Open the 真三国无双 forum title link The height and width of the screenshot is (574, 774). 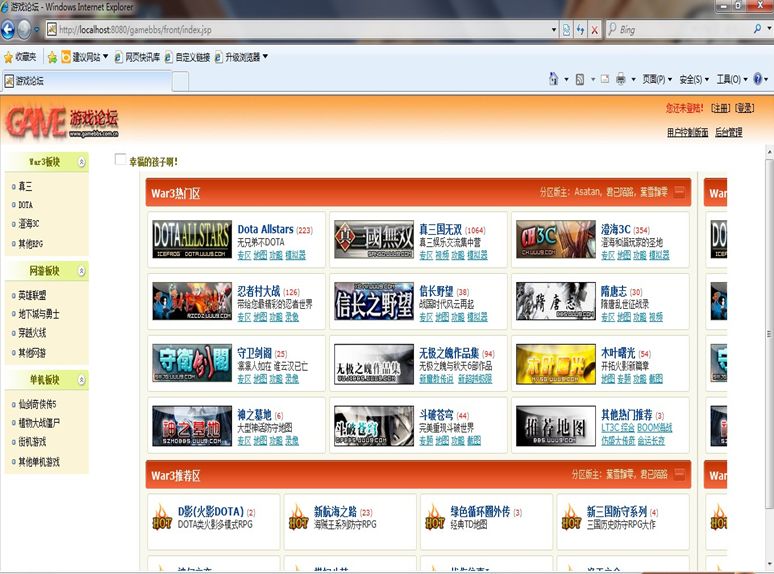point(441,229)
